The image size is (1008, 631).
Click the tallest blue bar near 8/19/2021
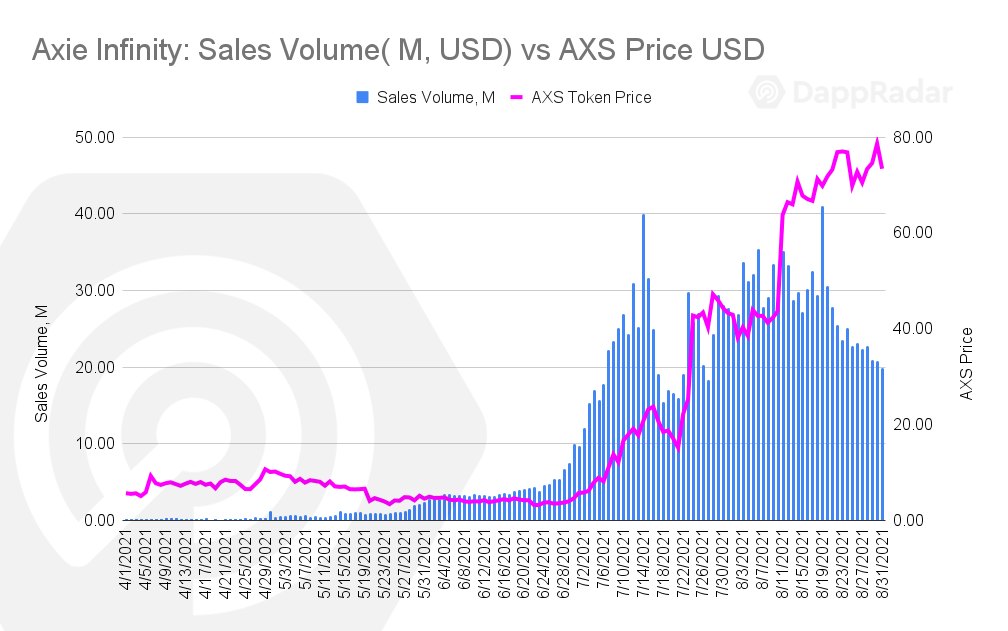[822, 363]
